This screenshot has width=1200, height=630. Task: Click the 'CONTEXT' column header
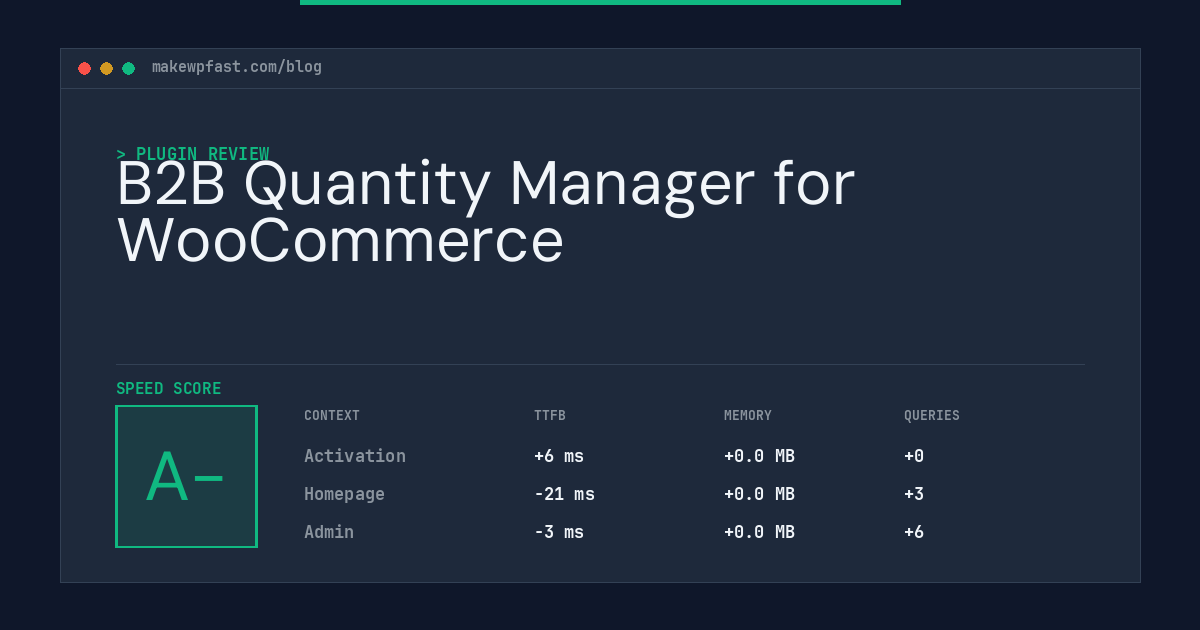point(332,416)
